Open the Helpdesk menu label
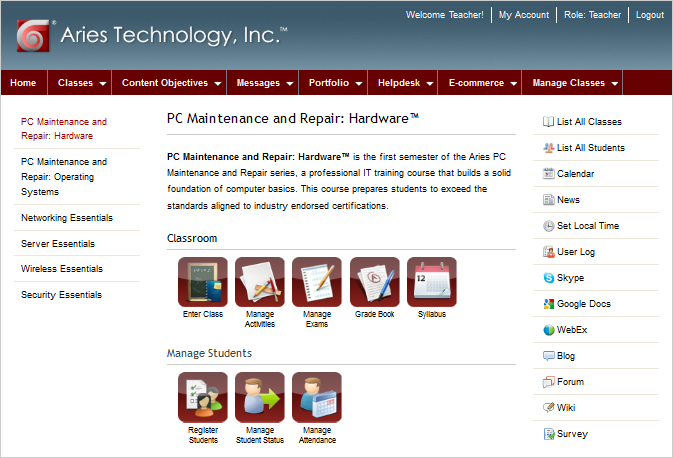The height and width of the screenshot is (458, 673). click(x=399, y=83)
